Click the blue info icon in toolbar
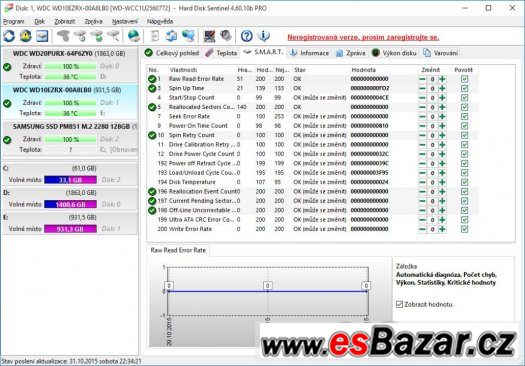The height and width of the screenshot is (366, 525). [x=264, y=36]
